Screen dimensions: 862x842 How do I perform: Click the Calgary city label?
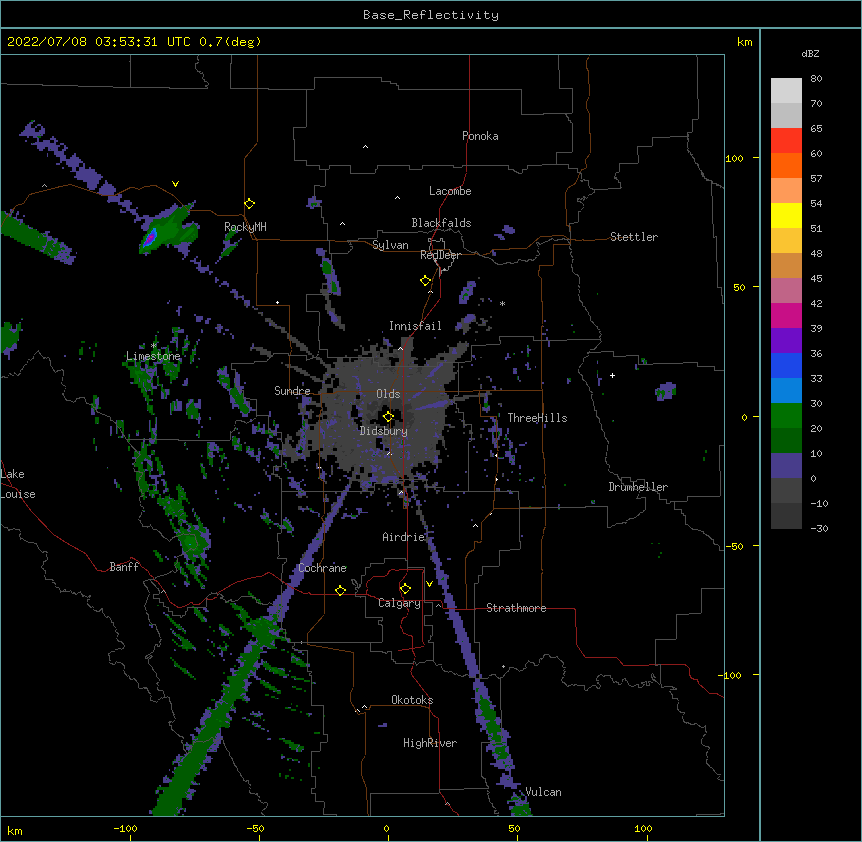[x=399, y=603]
